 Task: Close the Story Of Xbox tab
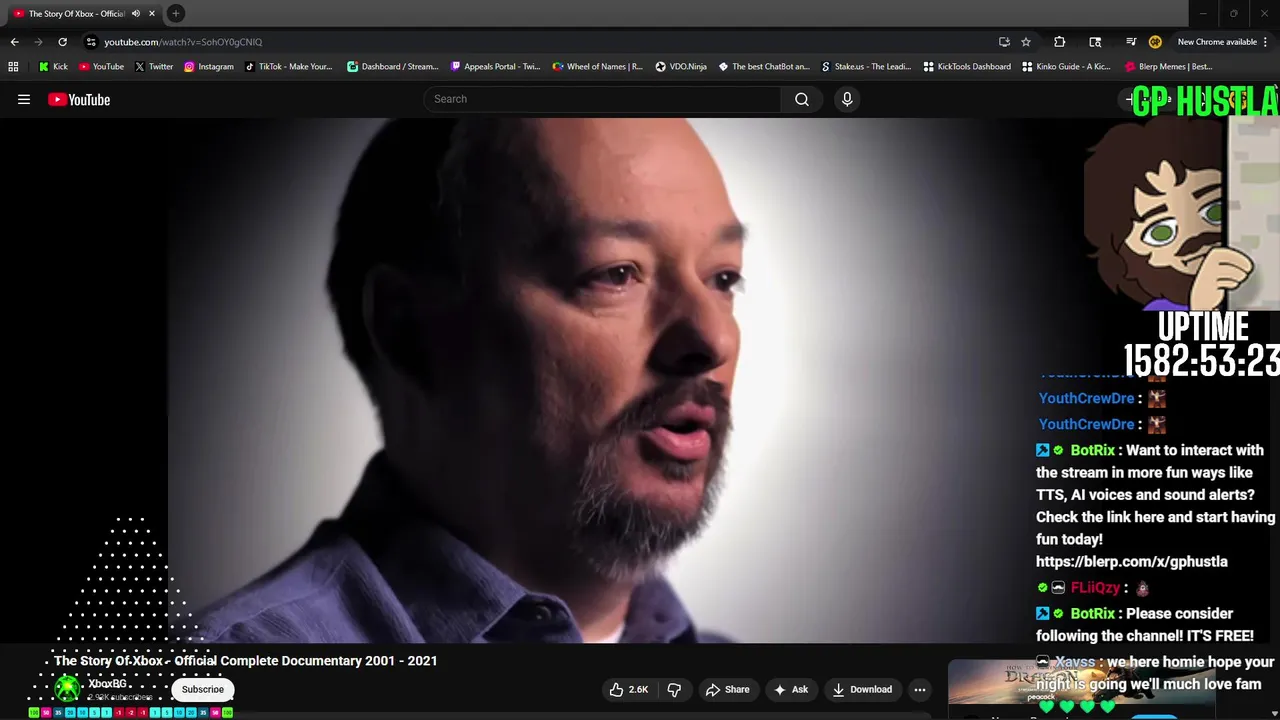point(152,13)
